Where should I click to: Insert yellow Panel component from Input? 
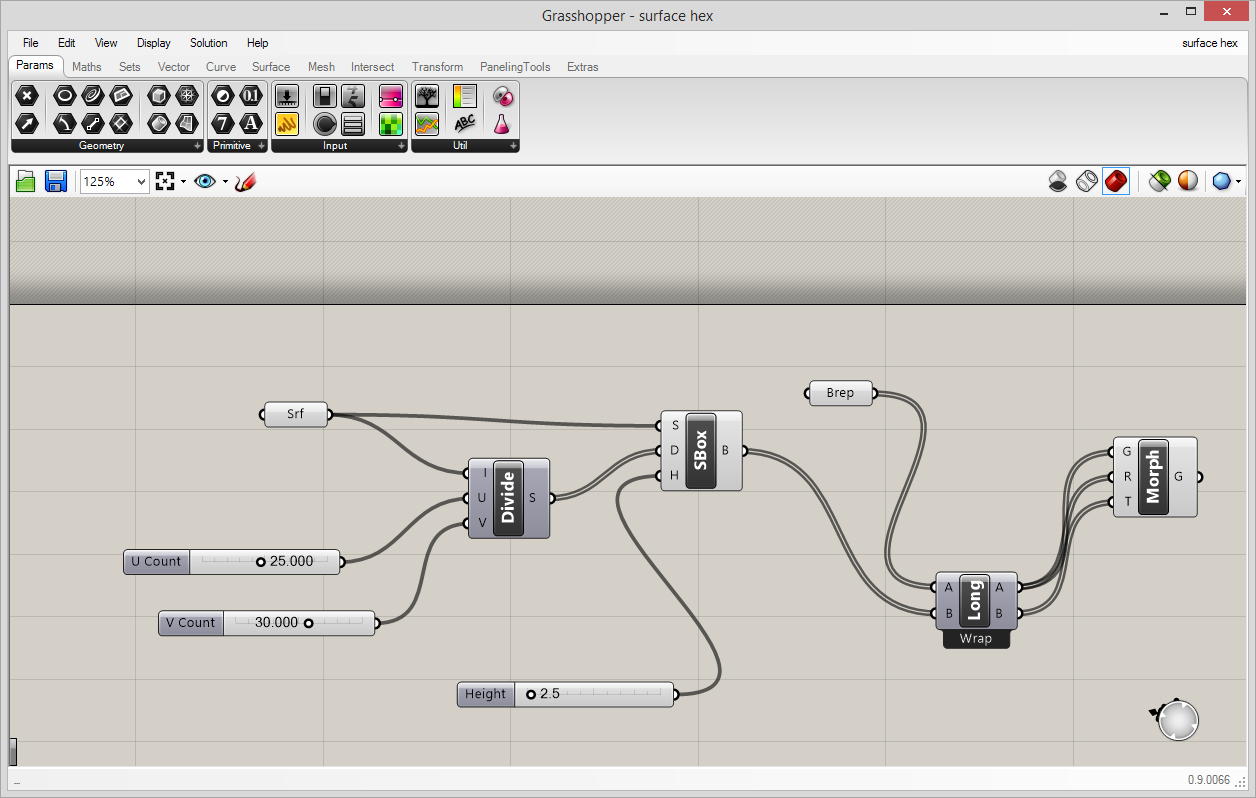[x=287, y=124]
